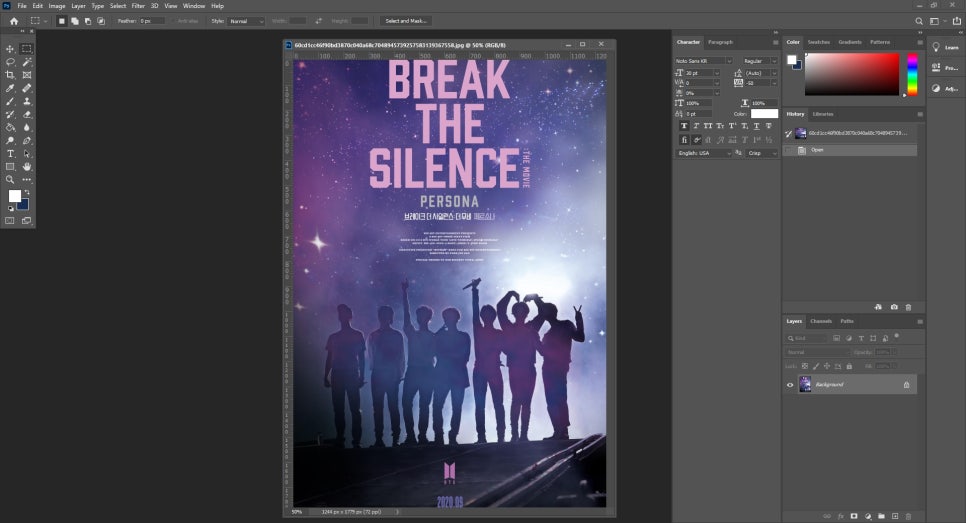Select the Healing Brush tool
The image size is (966, 523).
click(x=26, y=88)
